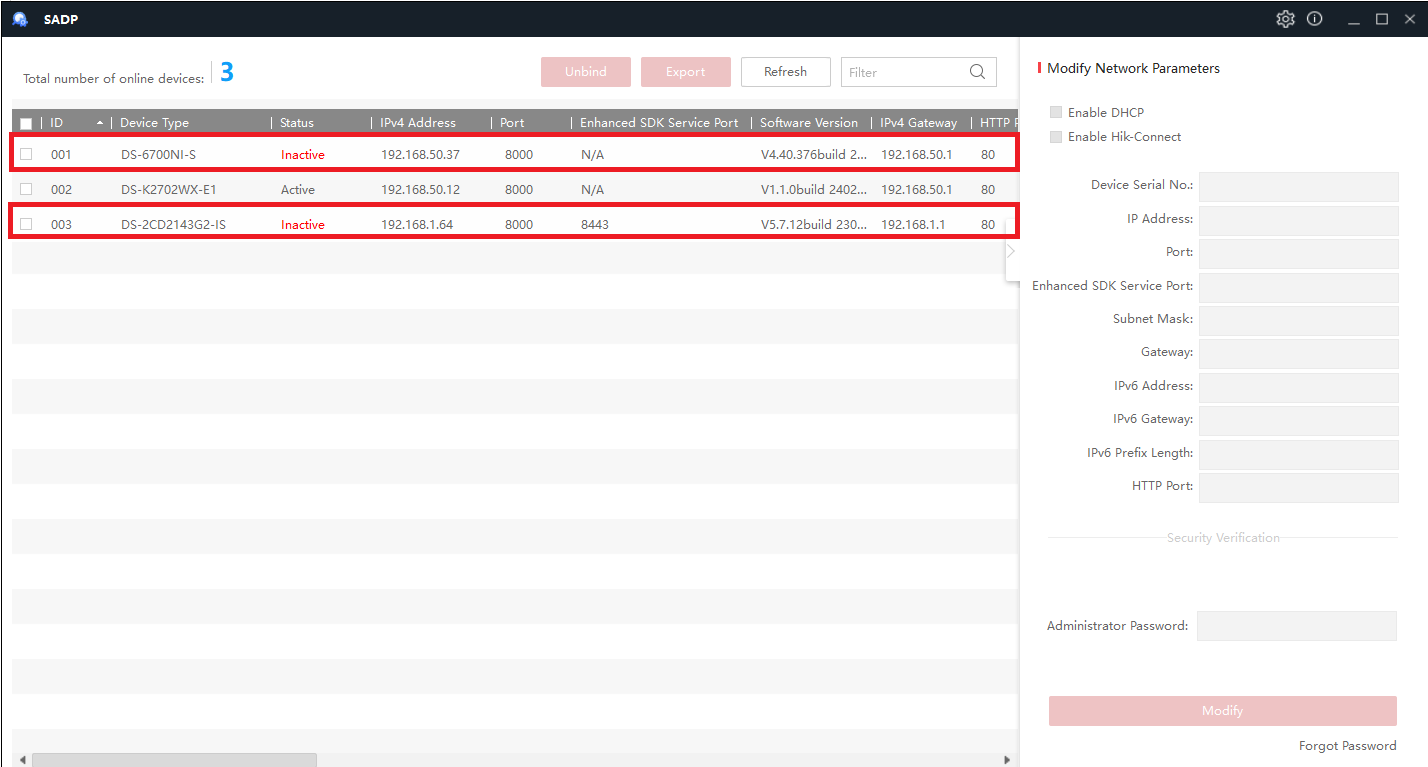Open the settings gear icon
1428x767 pixels.
[1285, 19]
